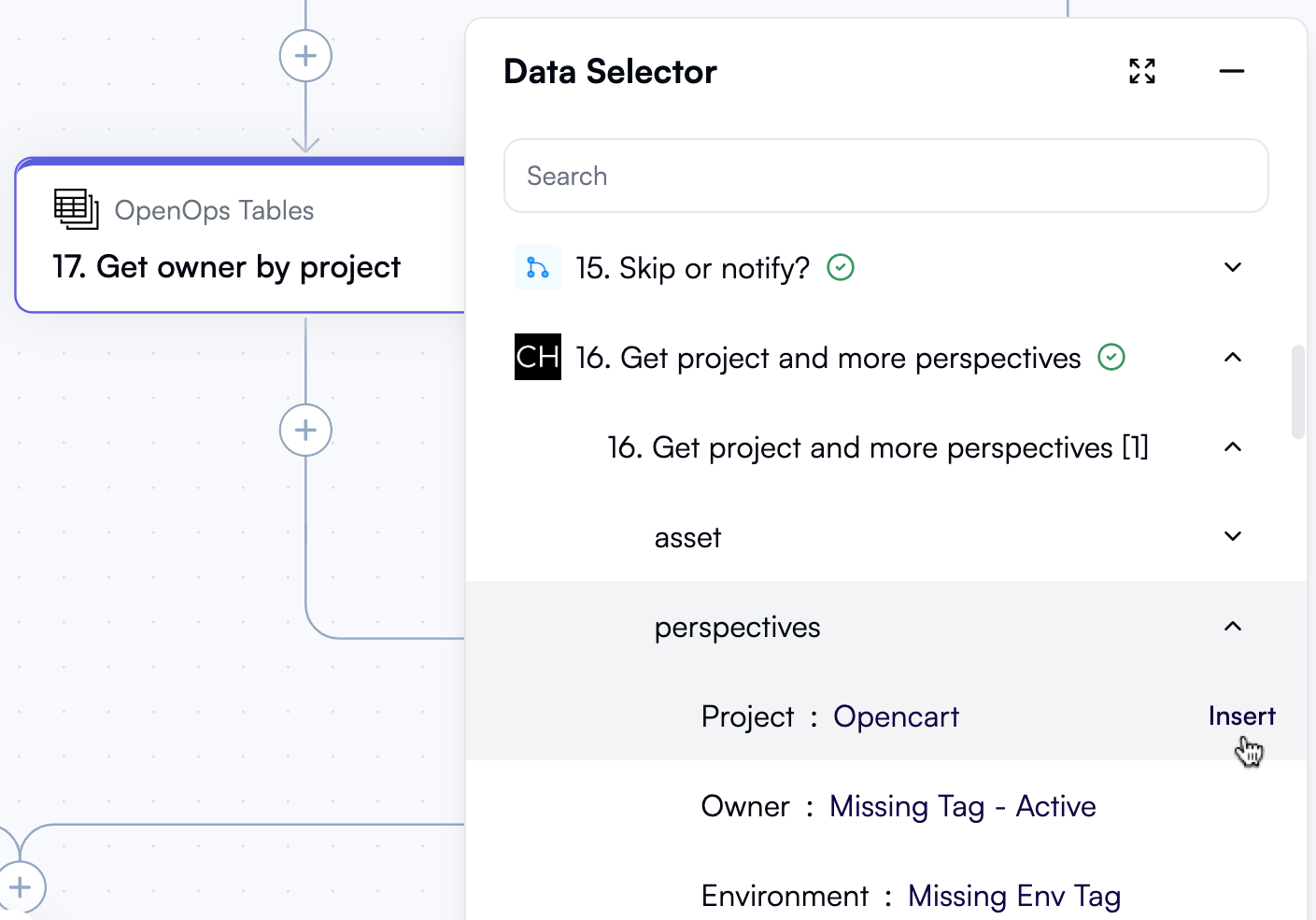Expand the Data Selector to fullscreen
The height and width of the screenshot is (920, 1316).
point(1141,71)
